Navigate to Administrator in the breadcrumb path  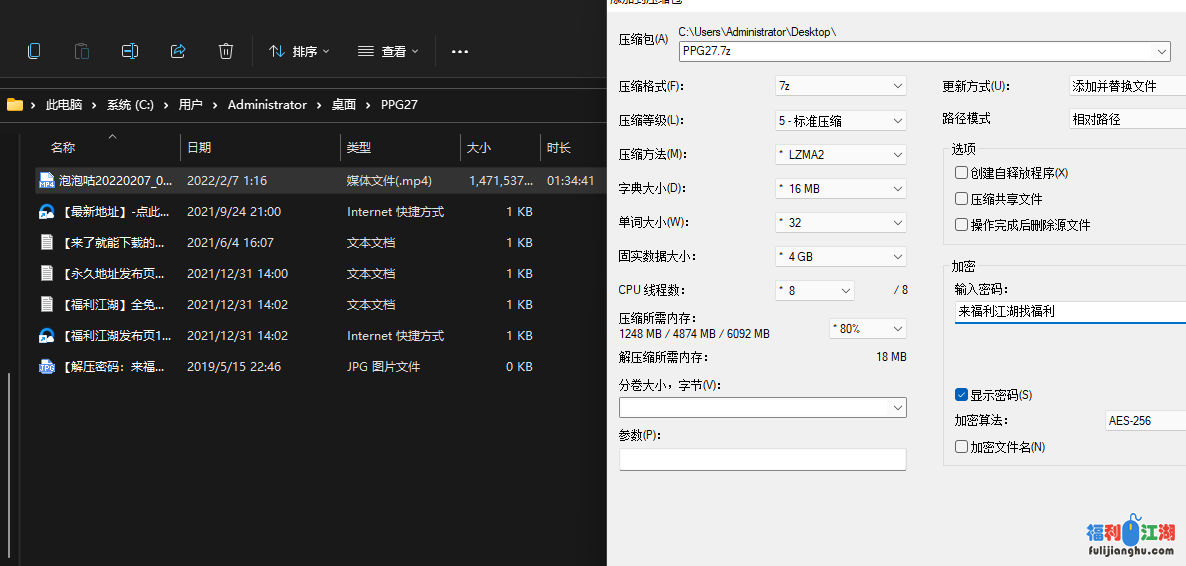point(267,105)
